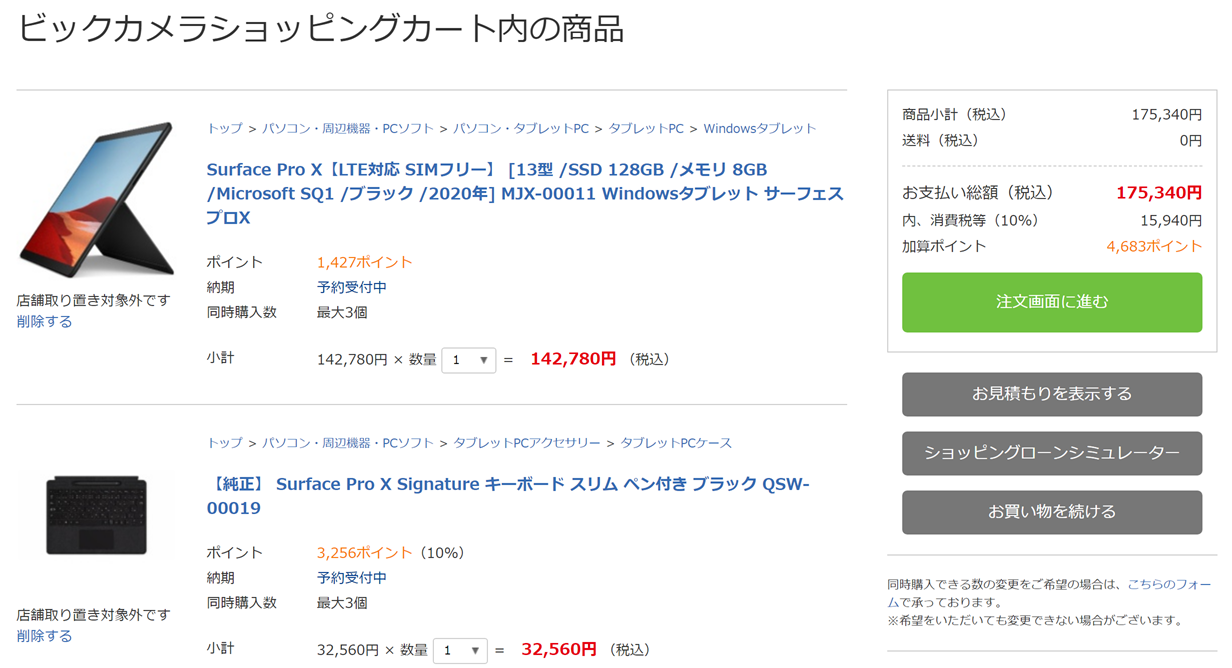Open the Signature keyboard product image
This screenshot has width=1232, height=668.
pyautogui.click(x=96, y=515)
